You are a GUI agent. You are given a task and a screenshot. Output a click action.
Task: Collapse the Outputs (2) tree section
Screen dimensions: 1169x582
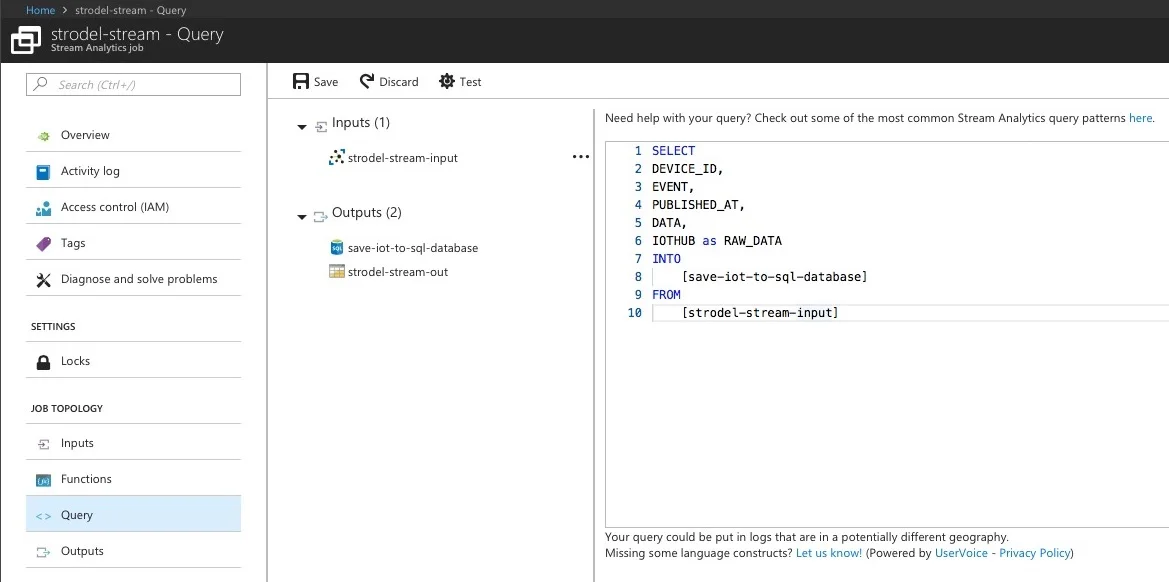tap(302, 217)
